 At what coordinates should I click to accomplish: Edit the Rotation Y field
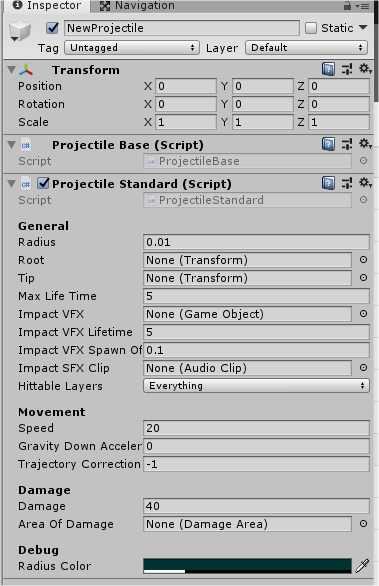pyautogui.click(x=263, y=104)
